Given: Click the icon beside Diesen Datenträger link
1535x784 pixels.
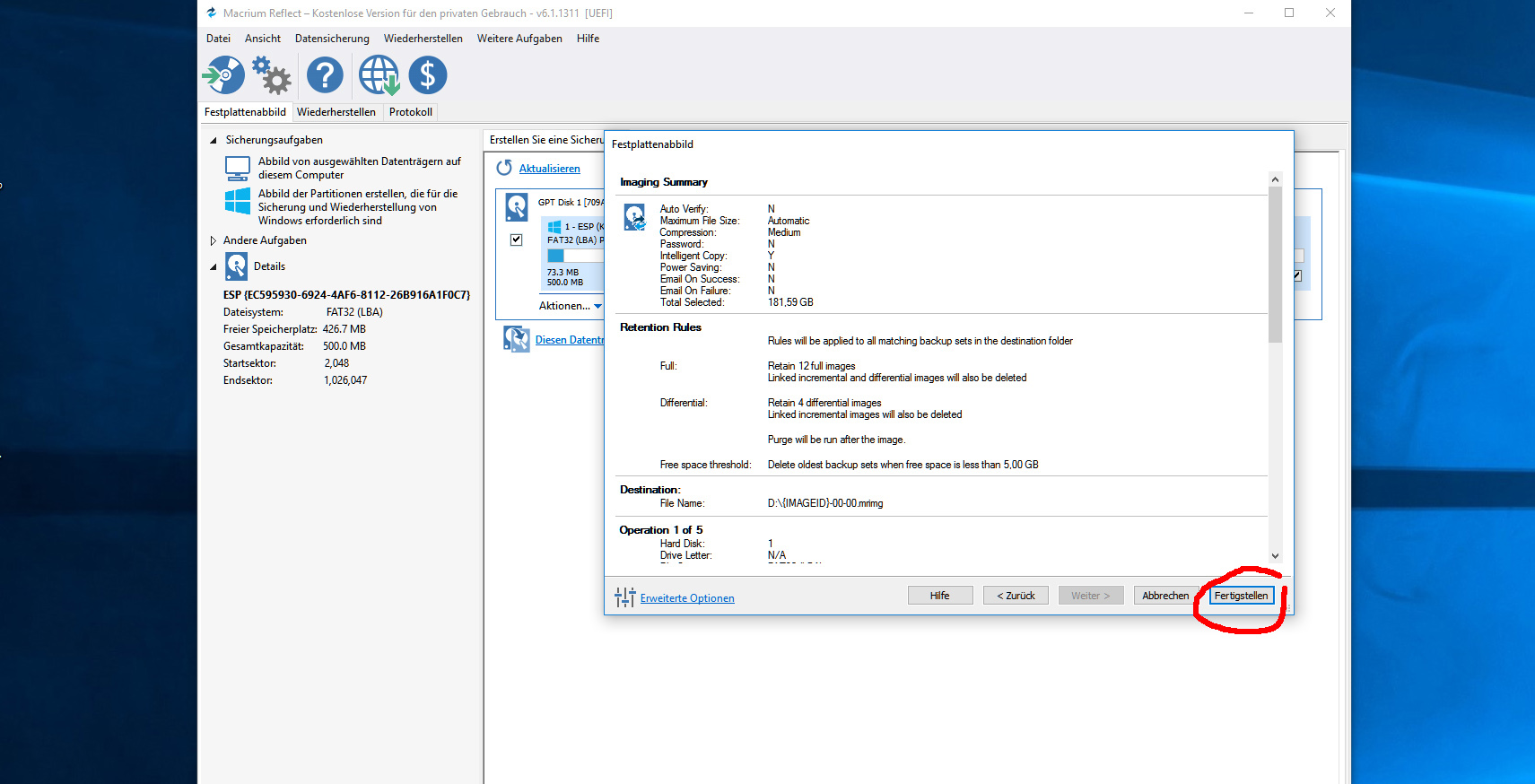Looking at the screenshot, I should pyautogui.click(x=517, y=339).
